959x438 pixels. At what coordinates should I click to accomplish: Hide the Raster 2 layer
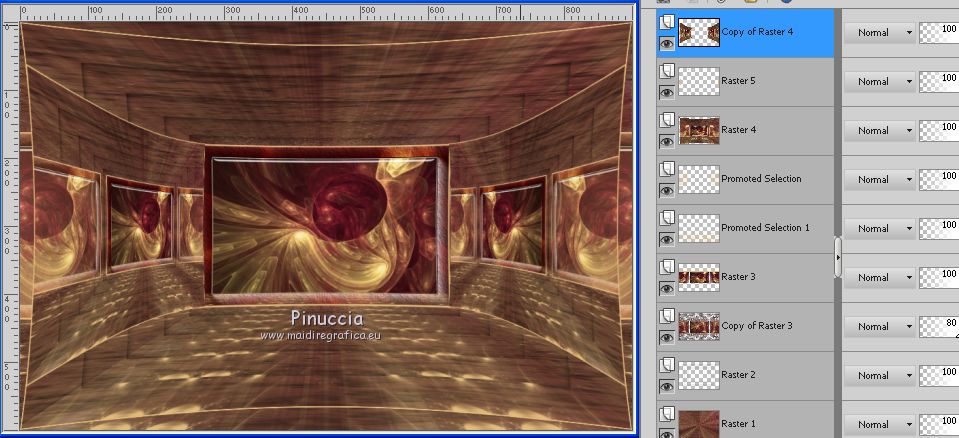coord(667,386)
